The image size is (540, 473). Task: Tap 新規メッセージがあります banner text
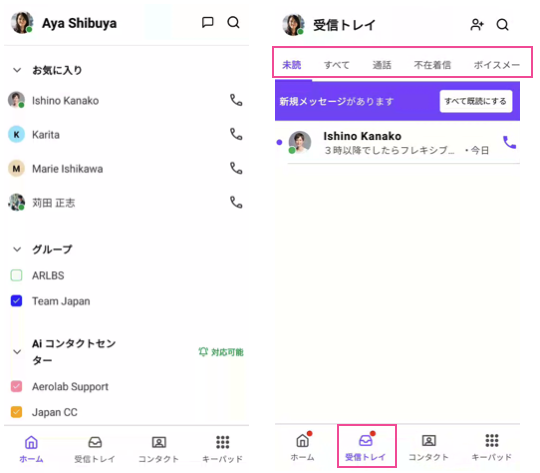336,101
